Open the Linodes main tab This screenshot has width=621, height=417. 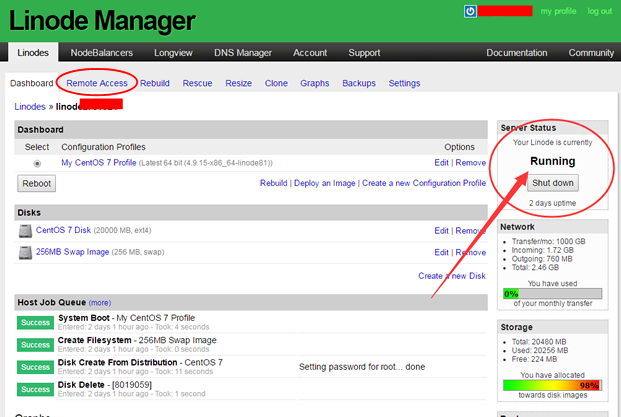[x=33, y=53]
